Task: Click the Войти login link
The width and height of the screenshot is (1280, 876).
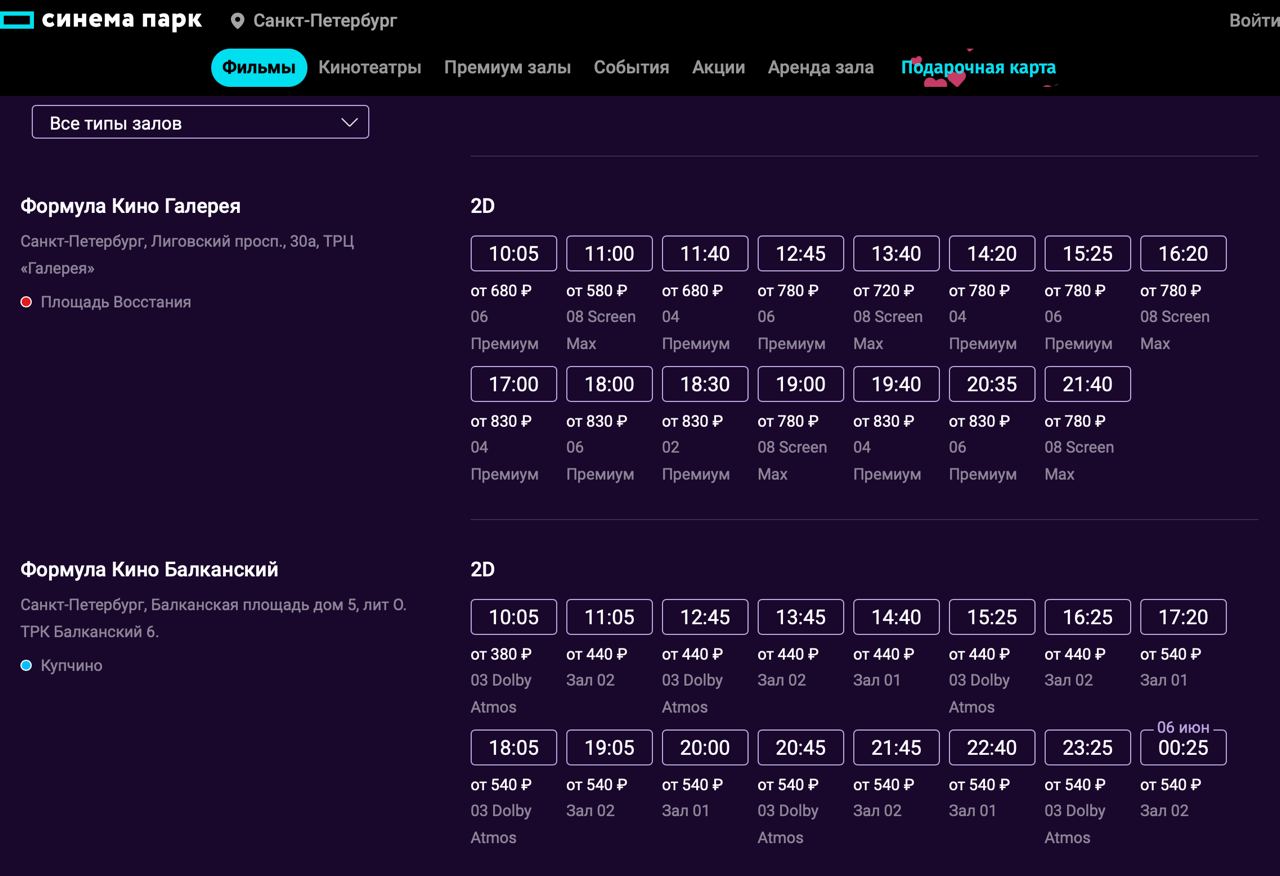Action: [1253, 21]
